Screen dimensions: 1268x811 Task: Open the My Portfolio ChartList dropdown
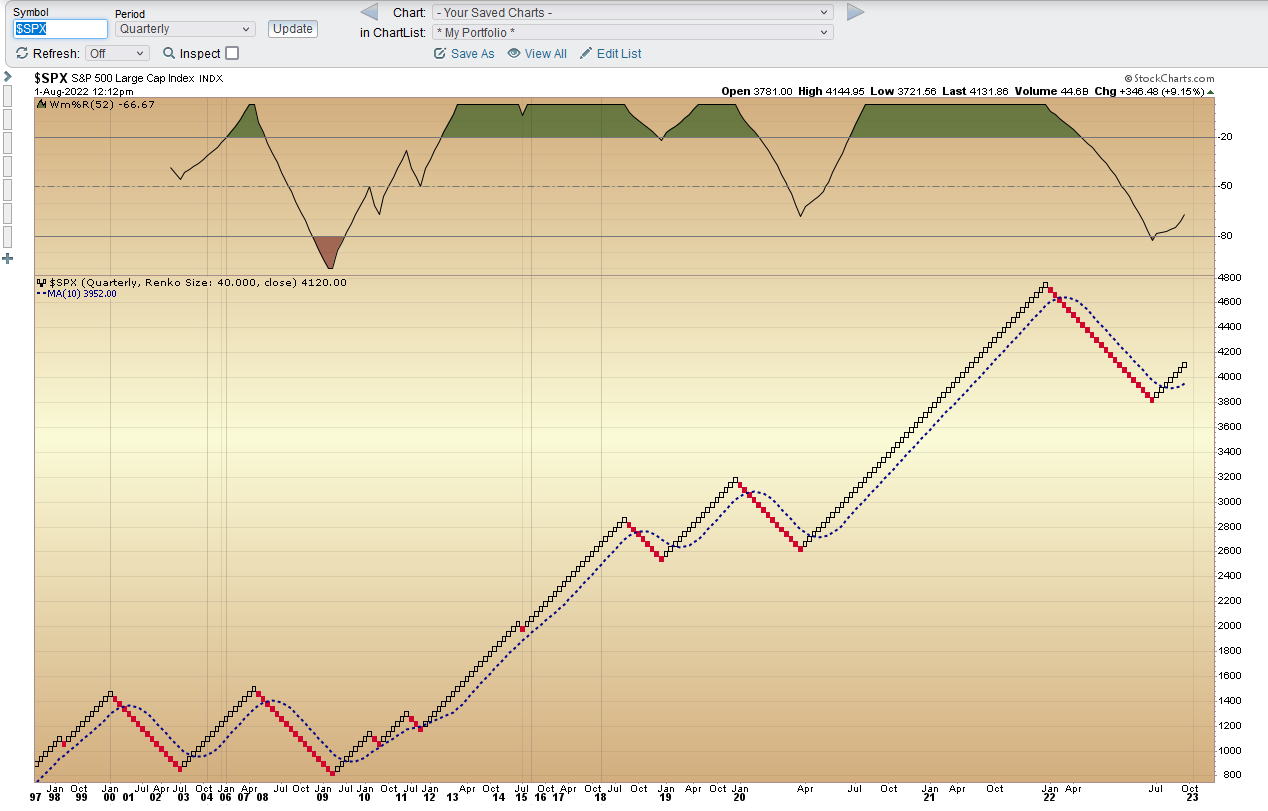632,32
